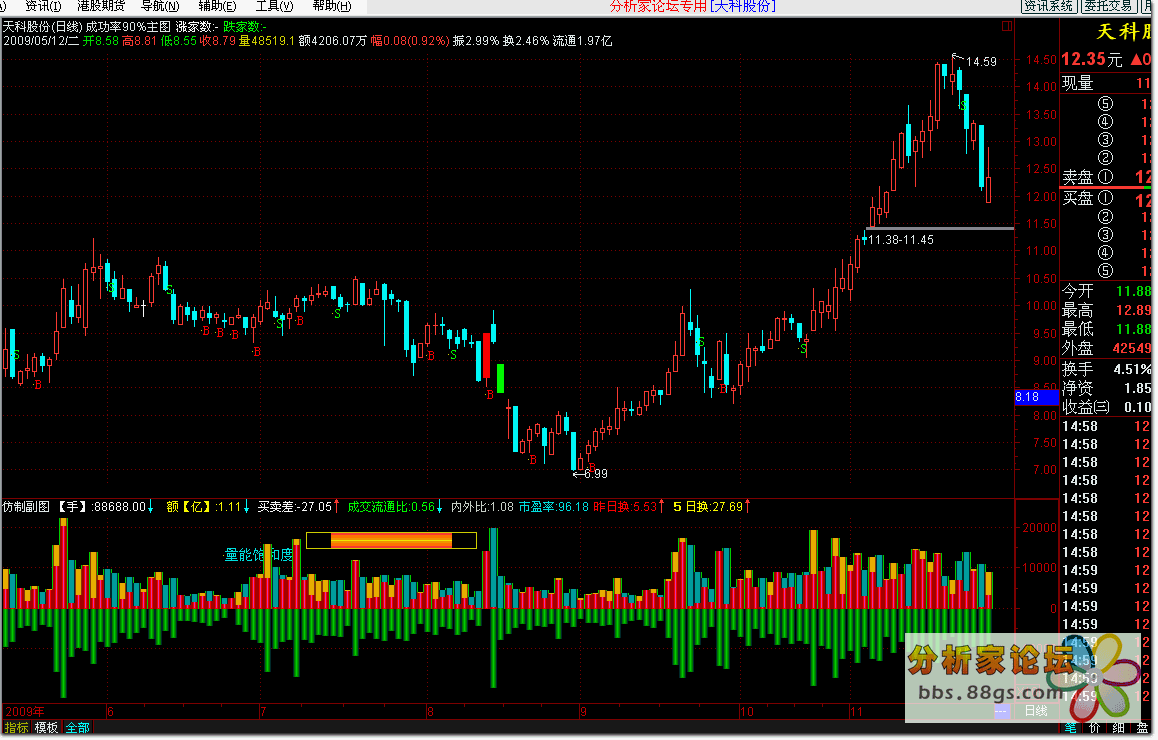
Task: Select the 指标 tab at bottom
Action: (16, 728)
